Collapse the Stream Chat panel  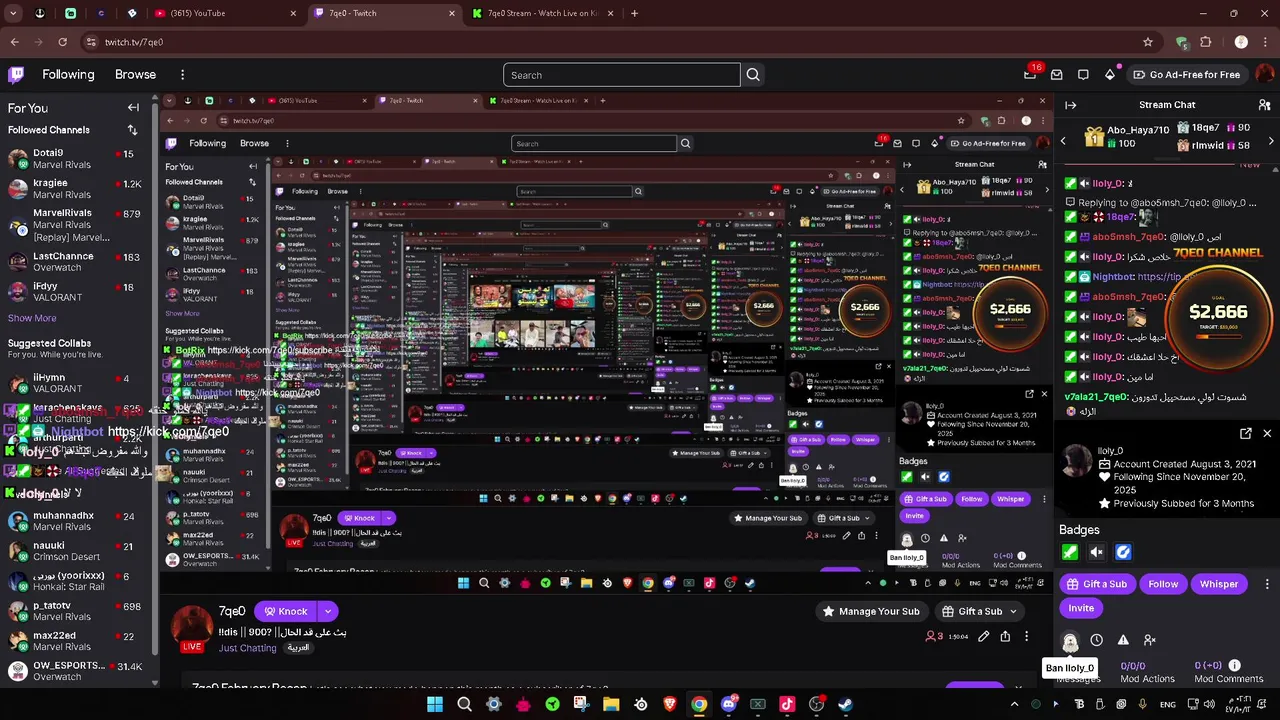(x=1070, y=104)
